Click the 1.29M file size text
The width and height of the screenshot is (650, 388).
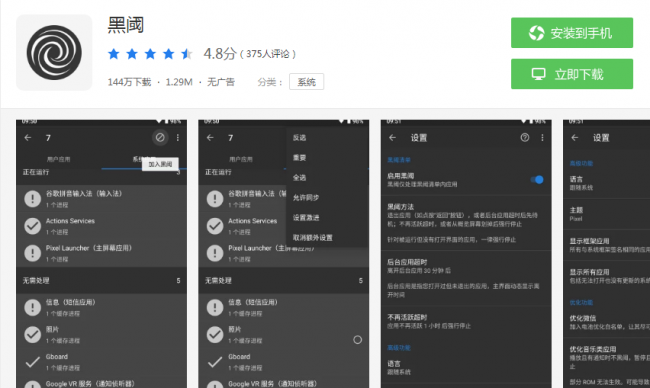[x=179, y=82]
